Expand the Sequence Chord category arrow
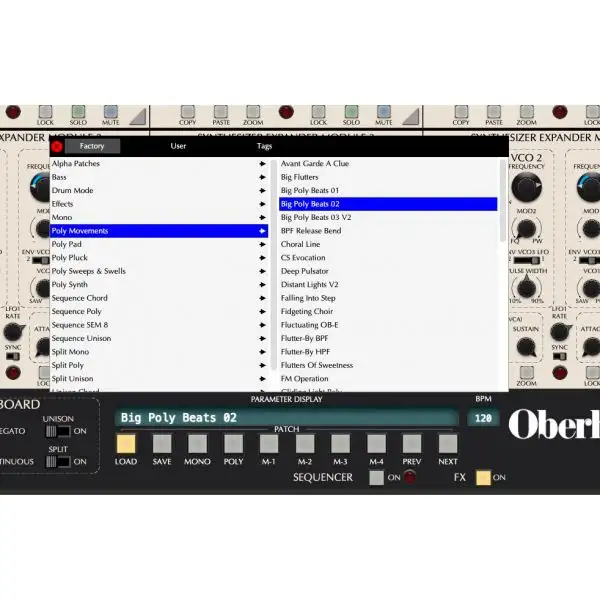The image size is (600, 600). [x=262, y=298]
